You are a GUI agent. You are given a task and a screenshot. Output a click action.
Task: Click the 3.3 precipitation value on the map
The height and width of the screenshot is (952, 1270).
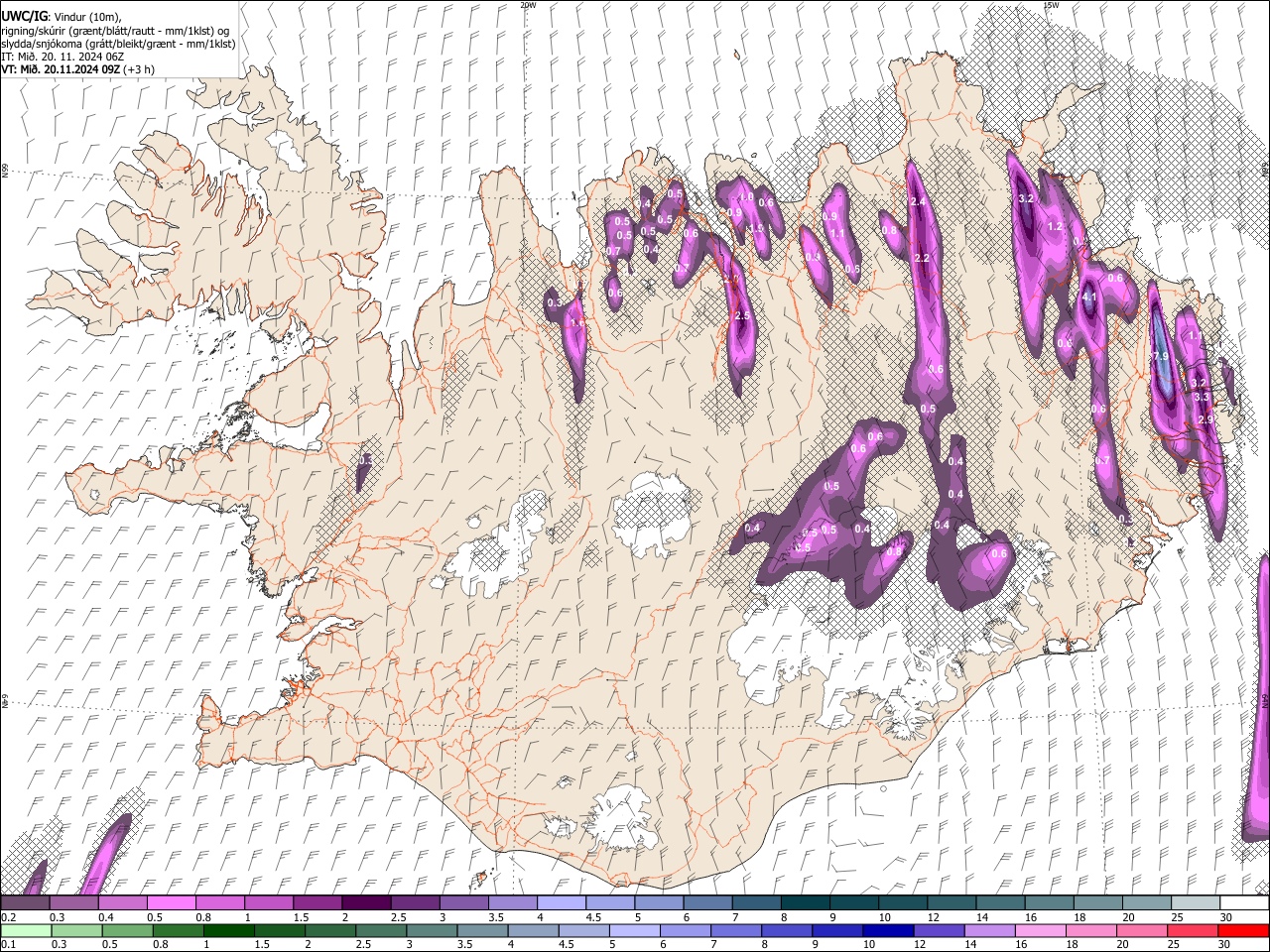pos(1203,397)
